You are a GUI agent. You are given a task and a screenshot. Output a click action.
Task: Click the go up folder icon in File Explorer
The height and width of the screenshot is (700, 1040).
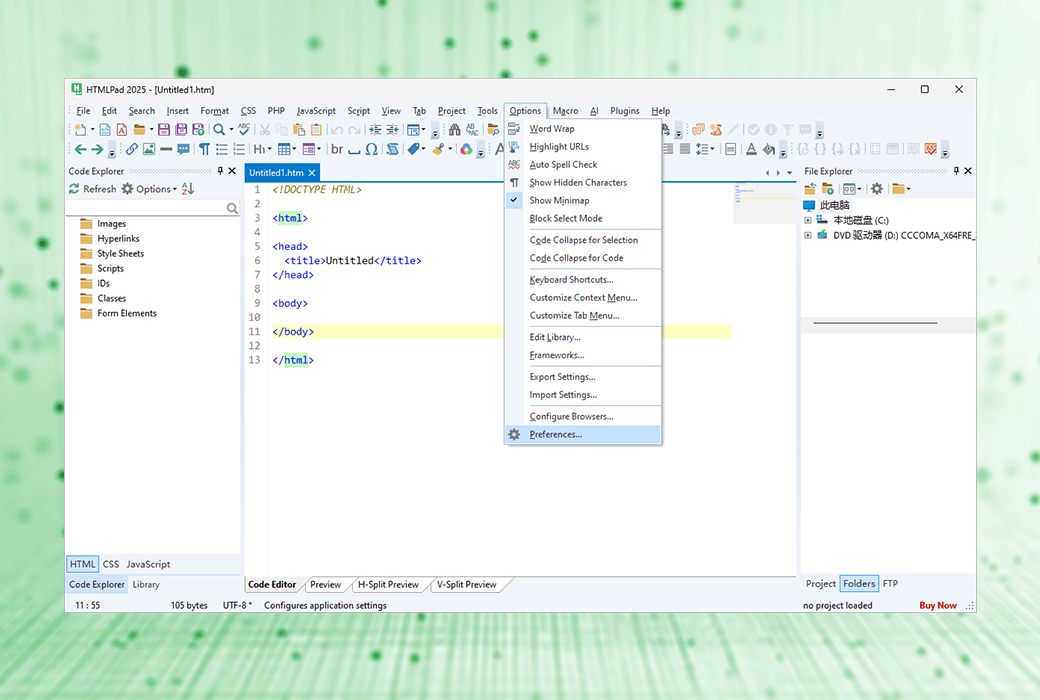[x=810, y=189]
